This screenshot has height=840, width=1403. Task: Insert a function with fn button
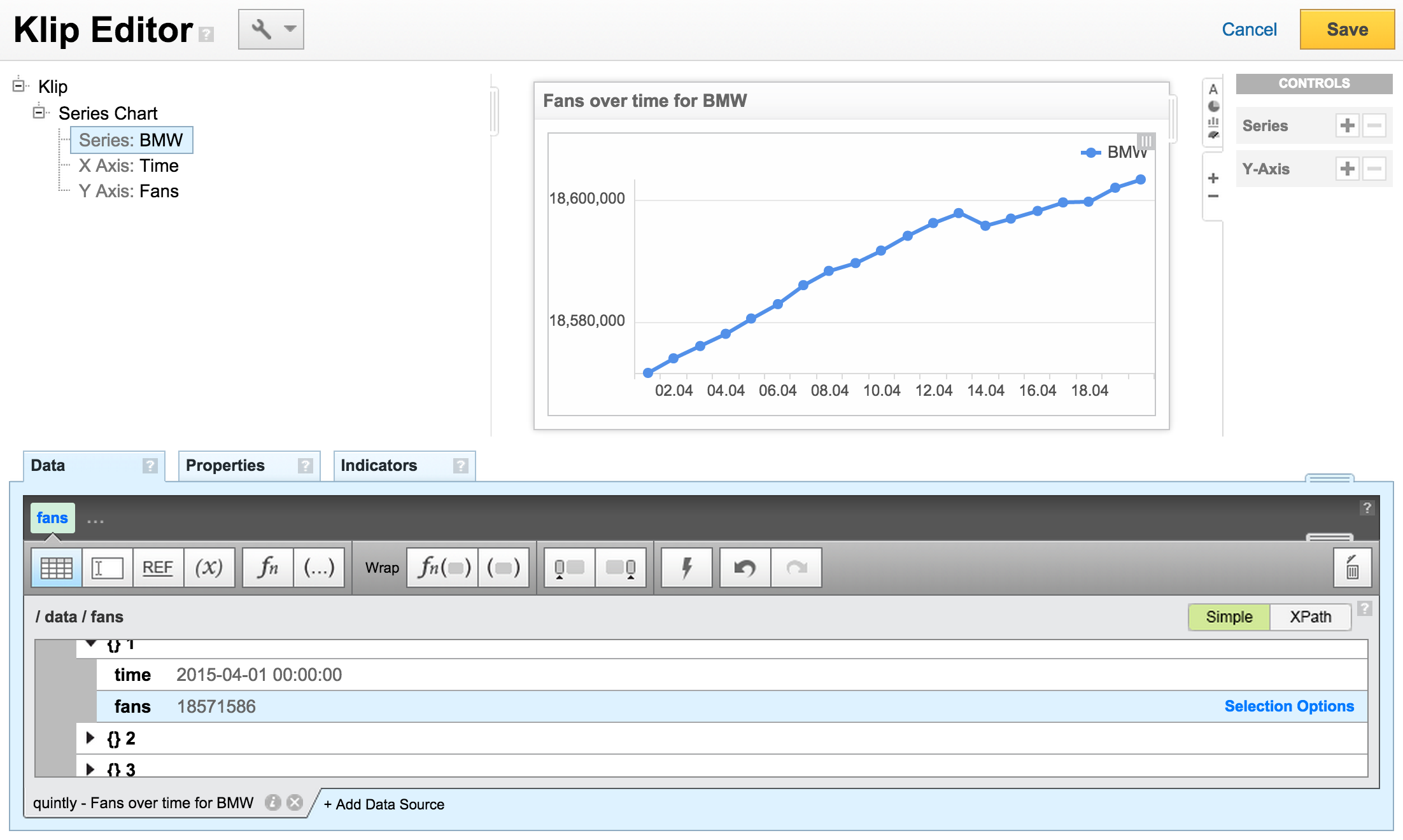pyautogui.click(x=267, y=568)
